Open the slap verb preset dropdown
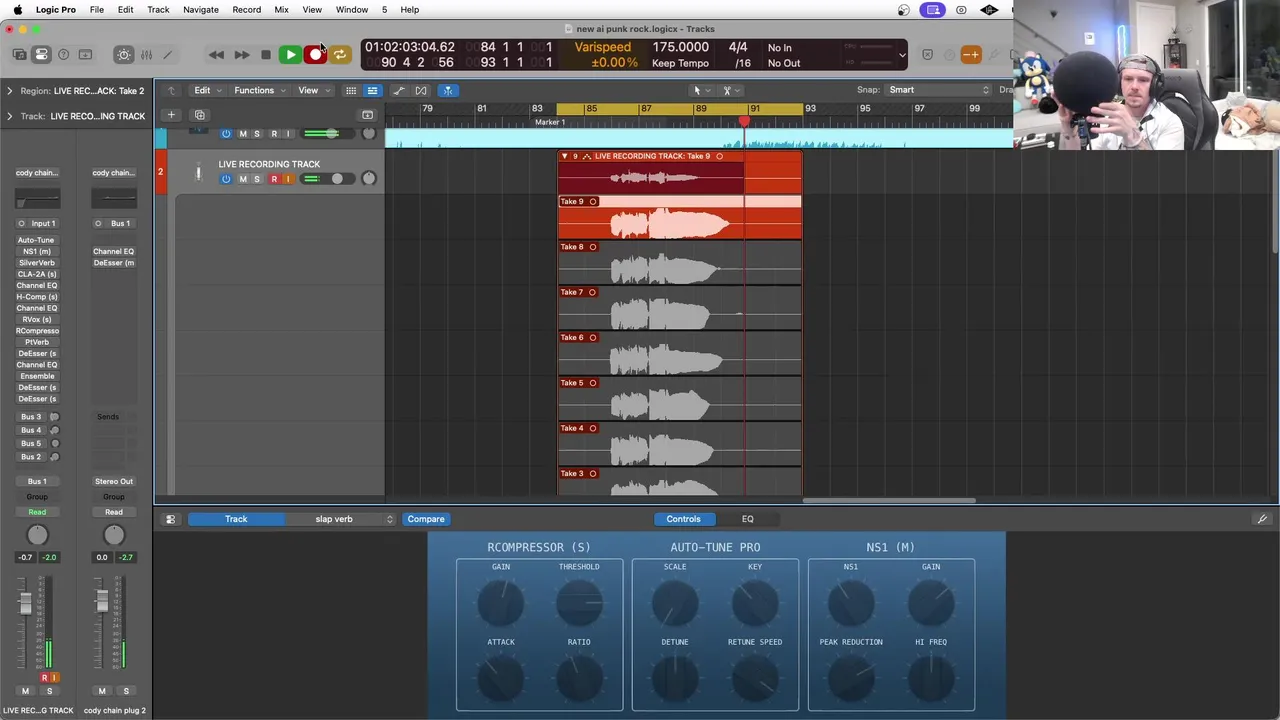 (x=341, y=519)
